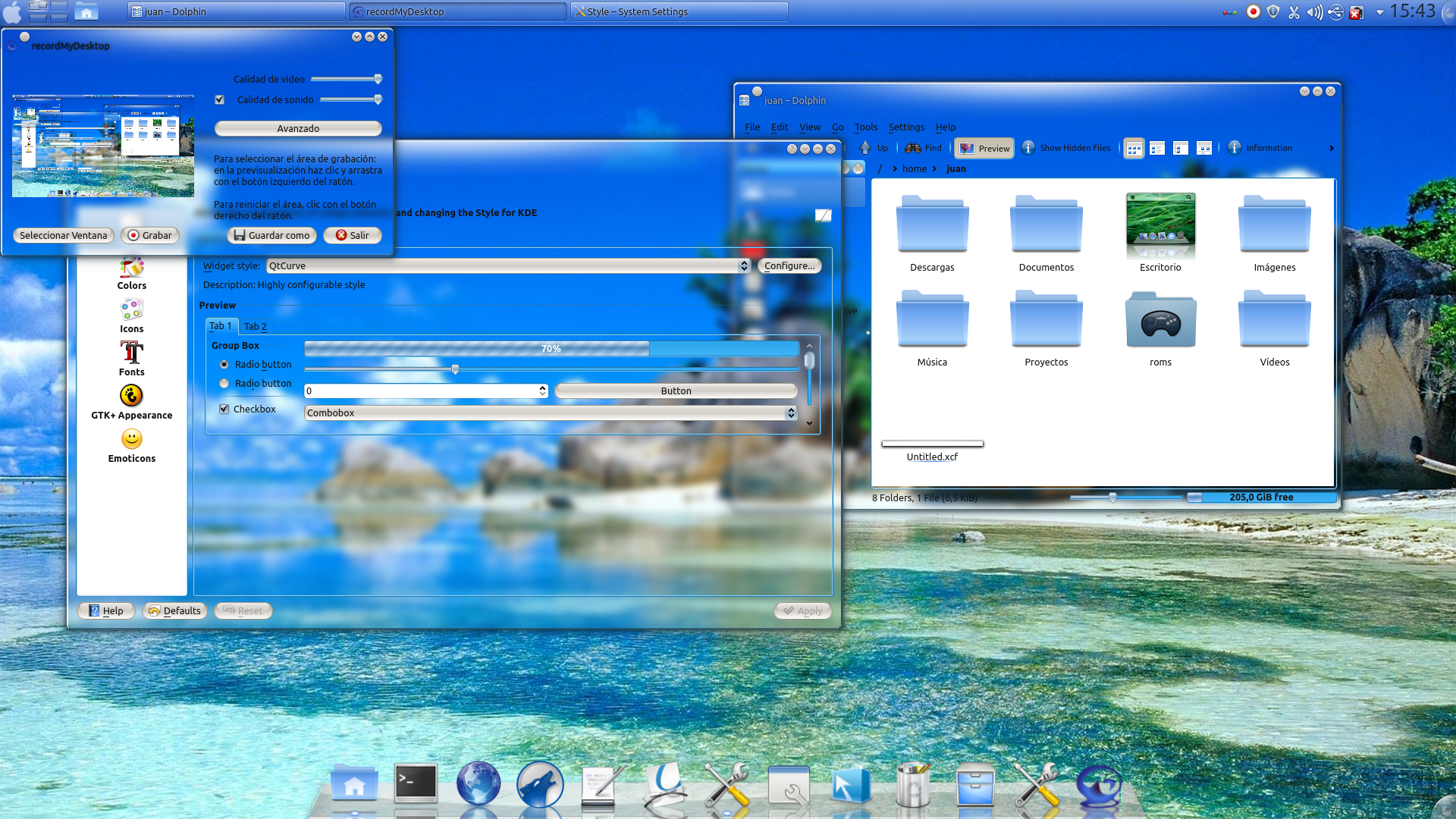This screenshot has width=1456, height=819.
Task: Toggle Preview in Dolphin toolbar
Action: (984, 148)
